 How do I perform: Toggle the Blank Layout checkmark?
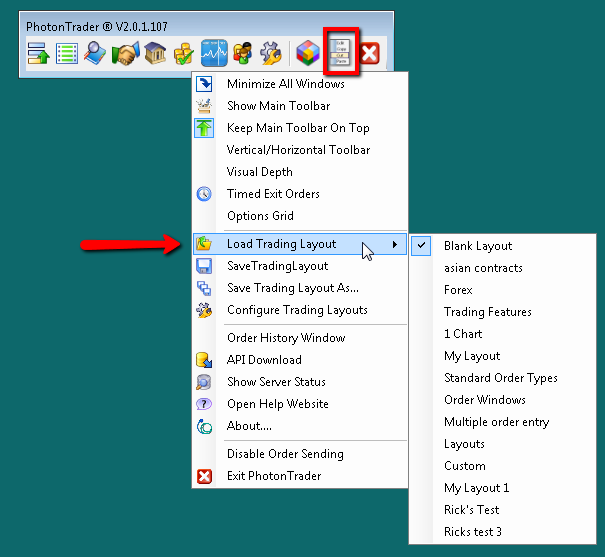pyautogui.click(x=421, y=245)
